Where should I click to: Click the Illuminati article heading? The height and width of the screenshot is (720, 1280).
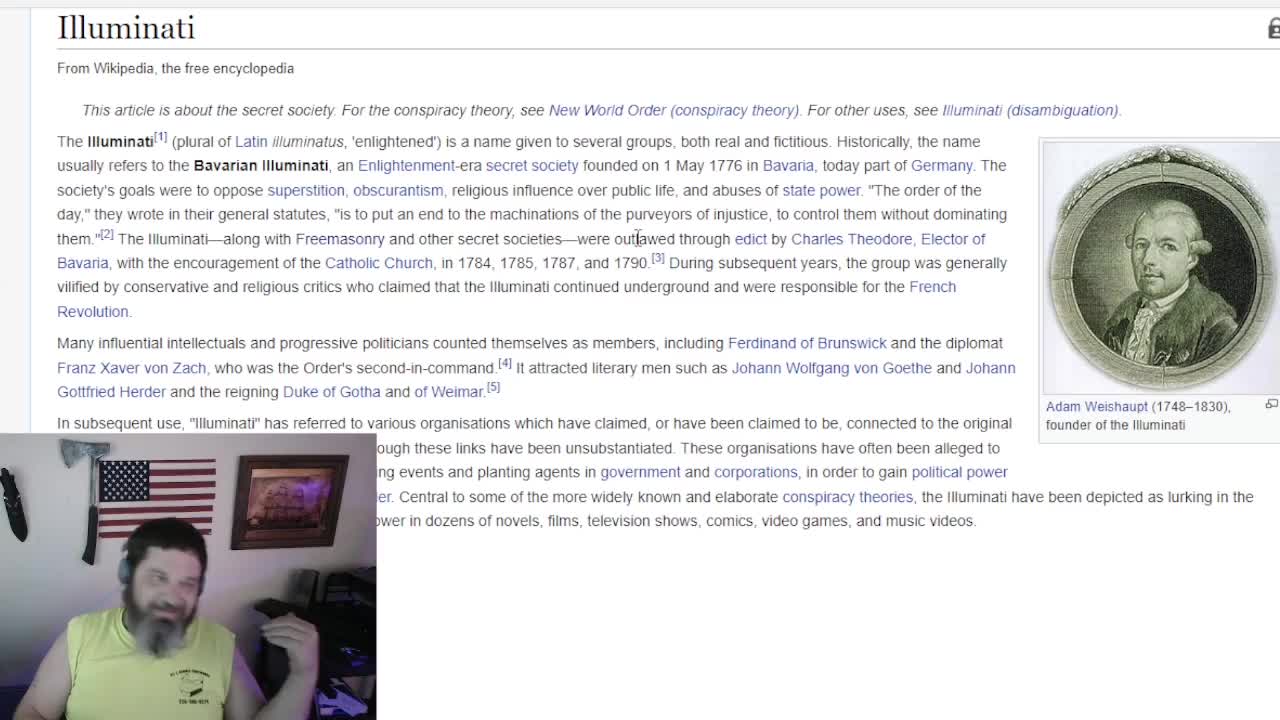pyautogui.click(x=126, y=28)
